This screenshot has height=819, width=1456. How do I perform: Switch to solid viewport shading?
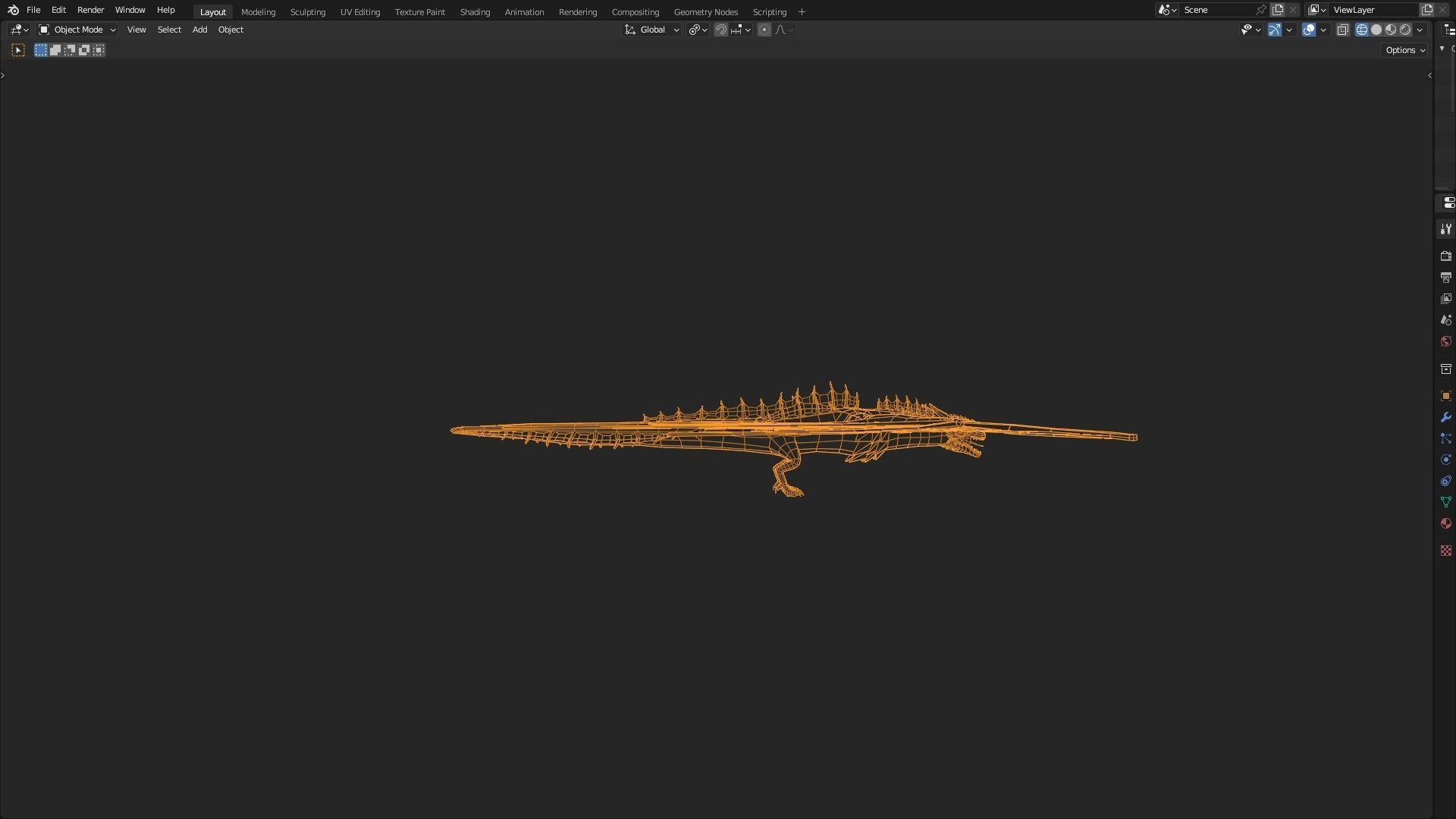click(1376, 30)
